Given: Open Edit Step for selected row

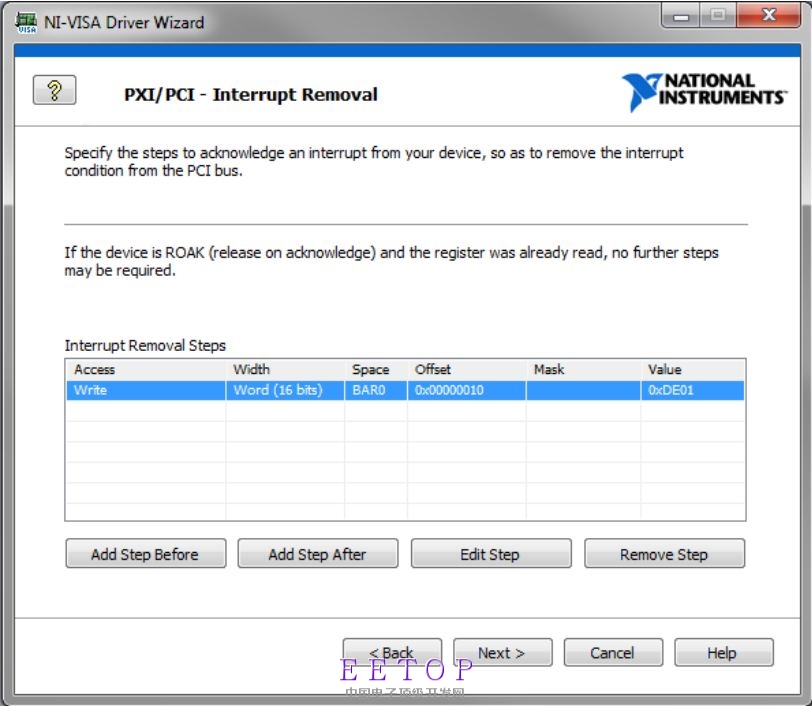Looking at the screenshot, I should pyautogui.click(x=490, y=554).
